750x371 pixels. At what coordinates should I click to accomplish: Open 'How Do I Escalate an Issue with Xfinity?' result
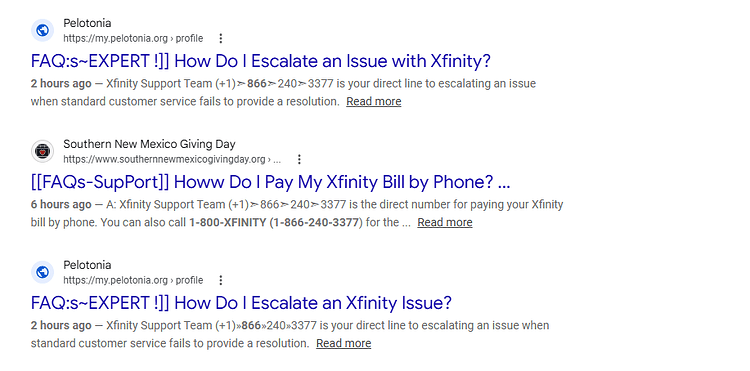pyautogui.click(x=261, y=61)
